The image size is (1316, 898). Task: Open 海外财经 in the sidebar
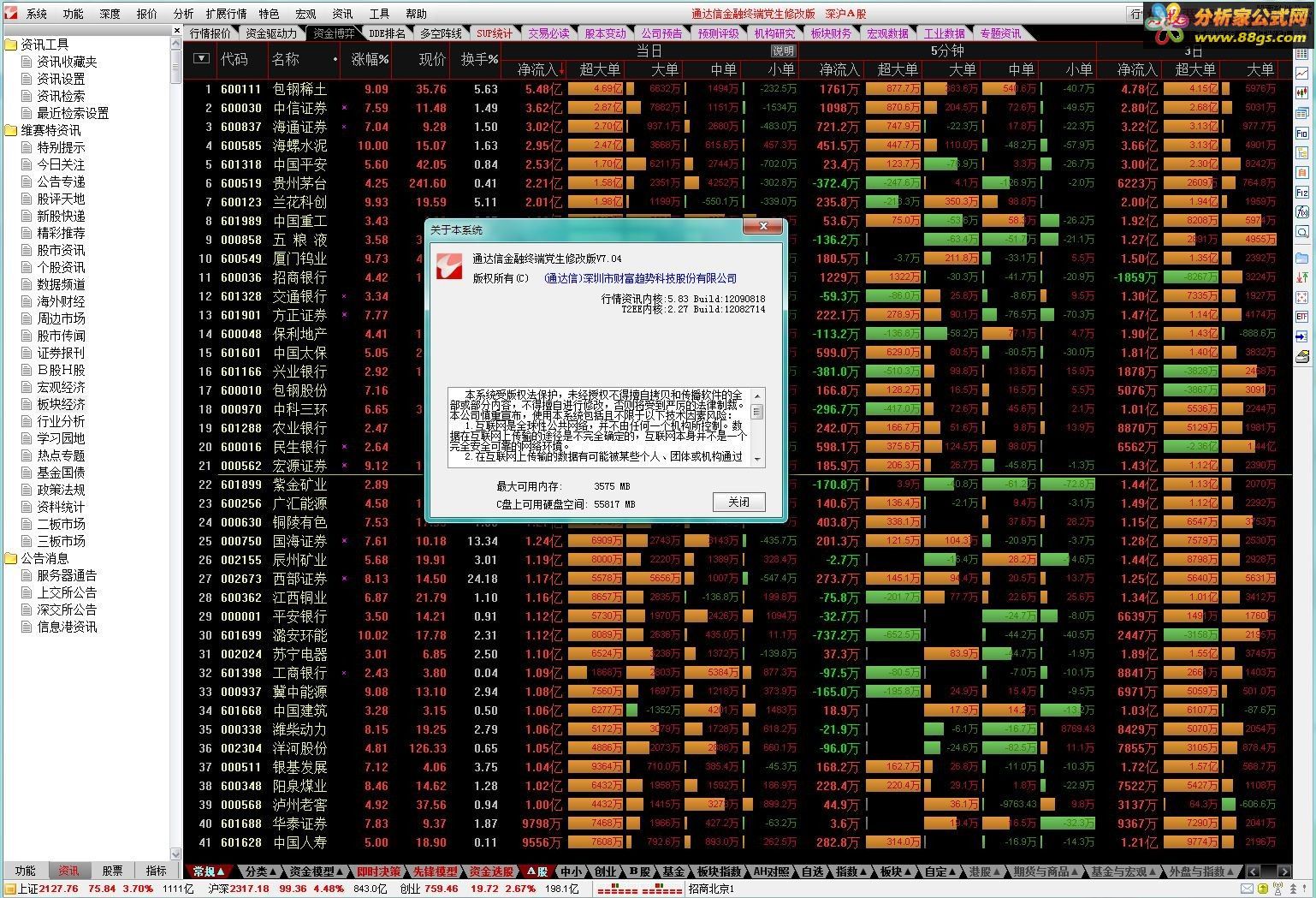click(60, 301)
